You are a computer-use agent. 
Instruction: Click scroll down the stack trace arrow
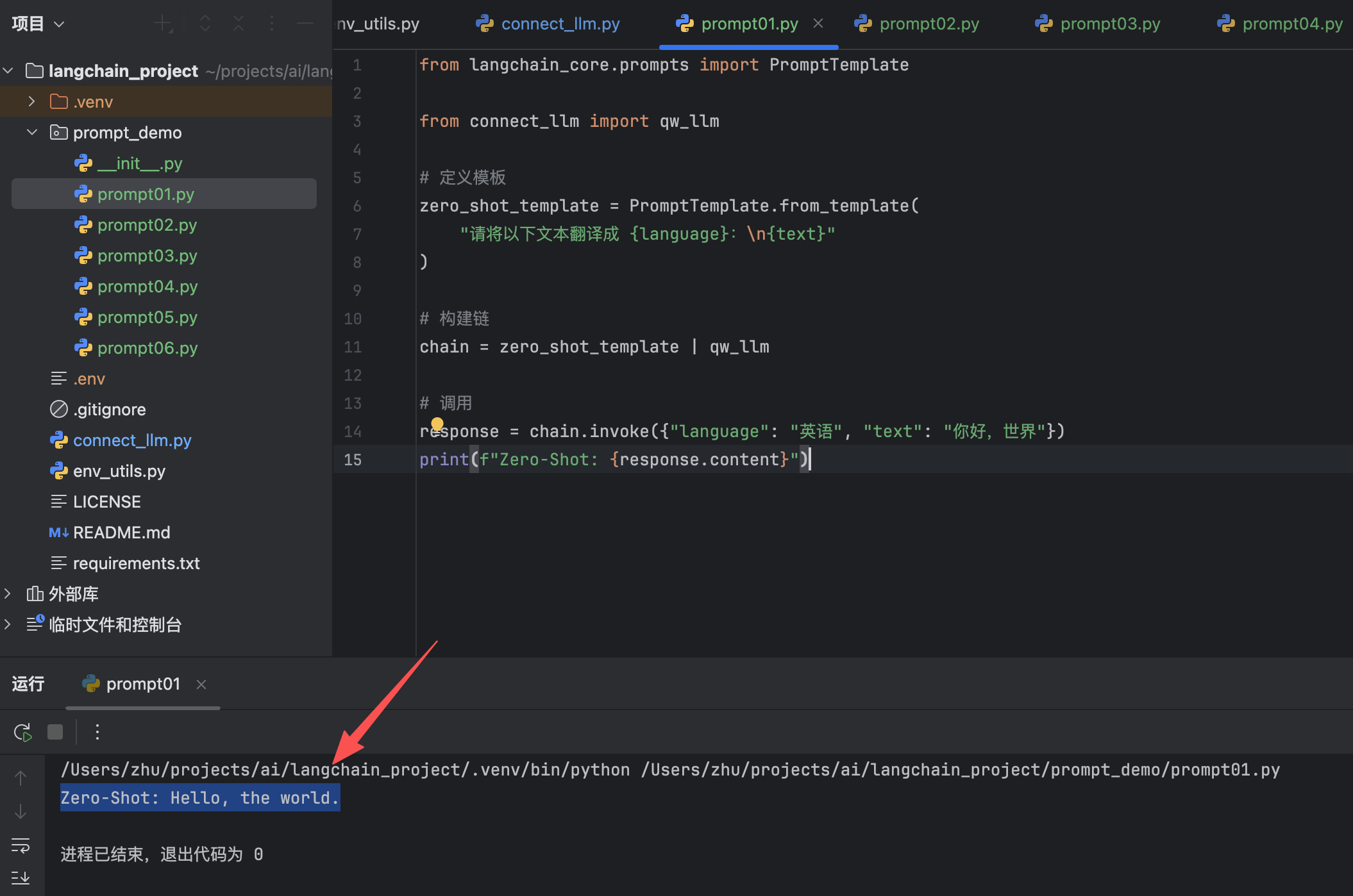pyautogui.click(x=21, y=811)
